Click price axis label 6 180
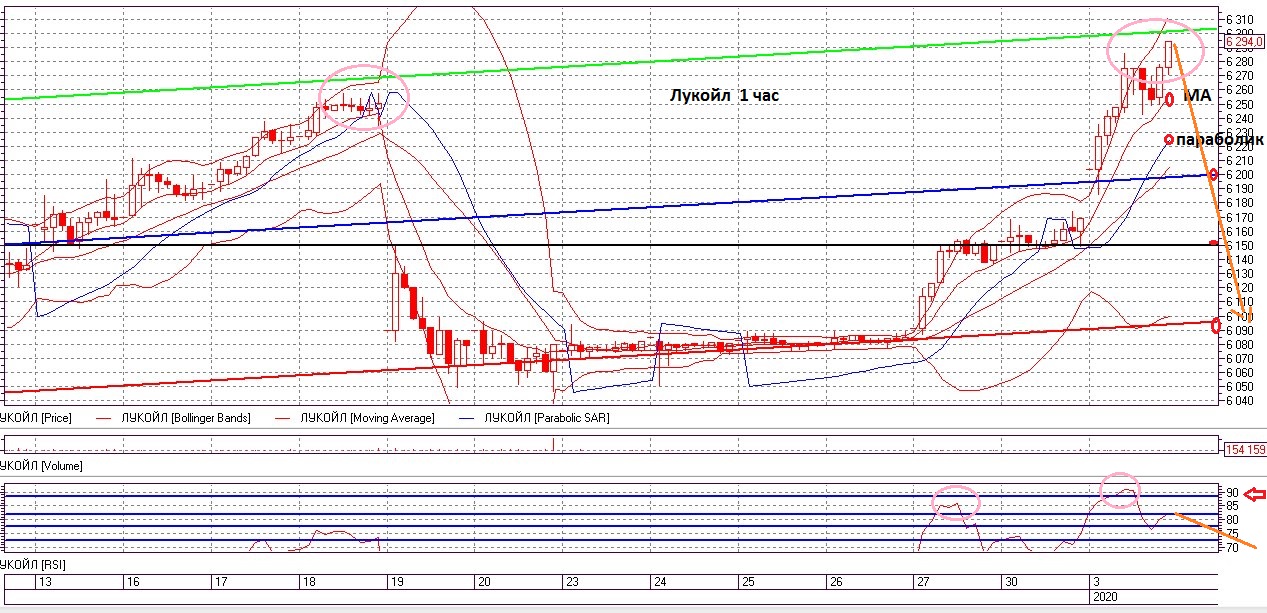Image resolution: width=1267 pixels, height=613 pixels. (x=1240, y=203)
